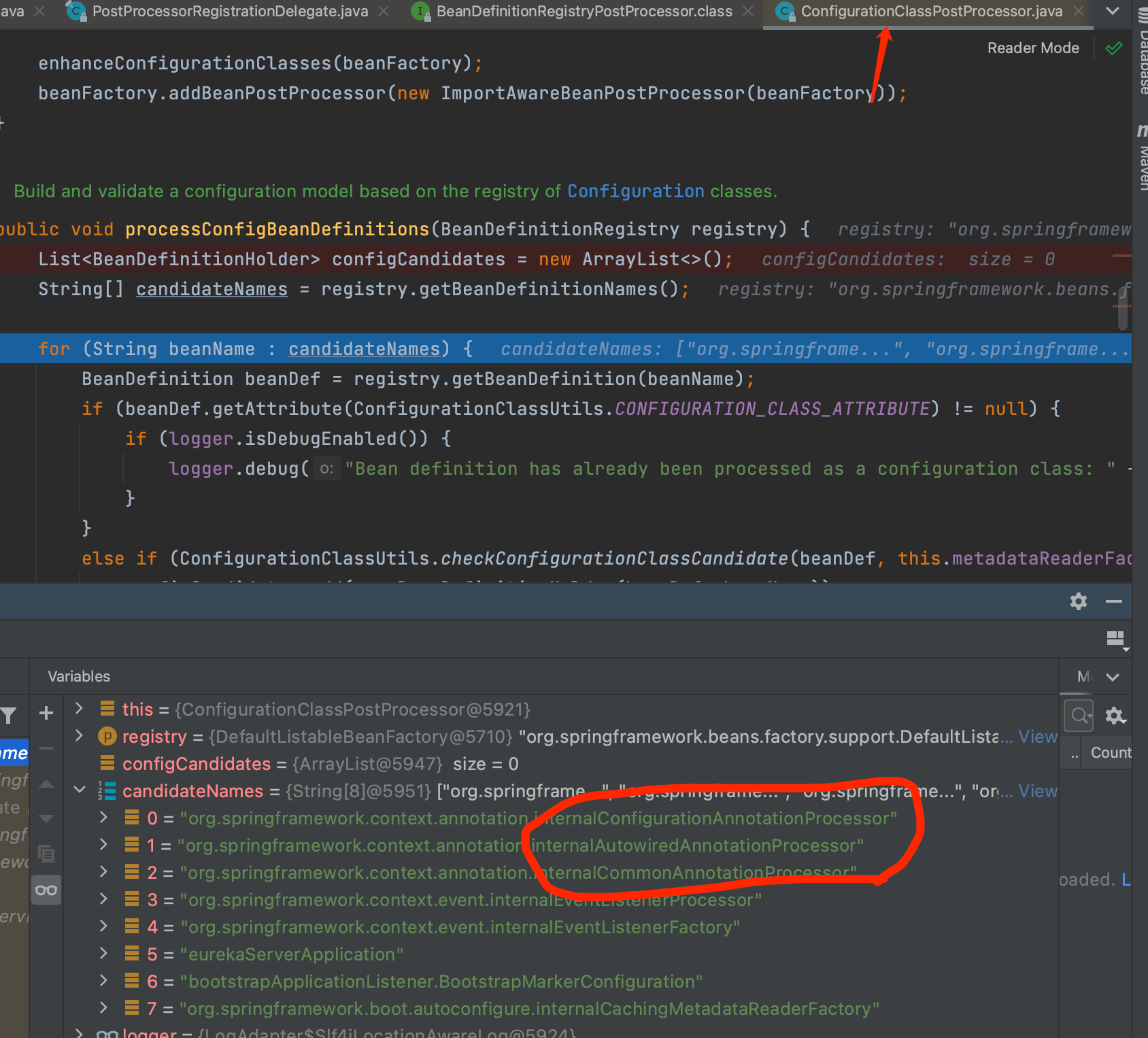Expand the registry variable node
This screenshot has width=1148, height=1038.
(x=79, y=735)
